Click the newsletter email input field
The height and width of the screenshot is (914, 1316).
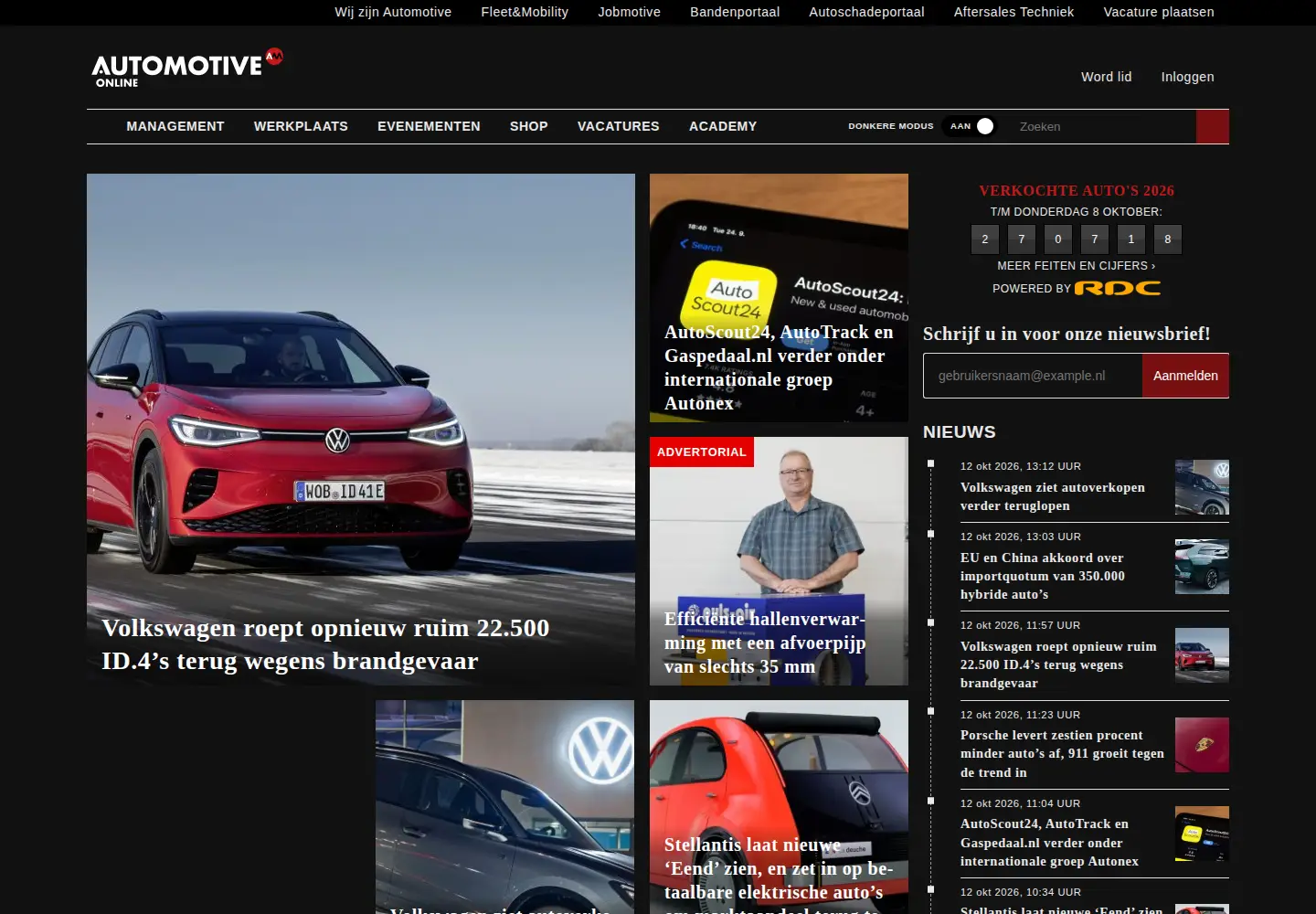1033,376
